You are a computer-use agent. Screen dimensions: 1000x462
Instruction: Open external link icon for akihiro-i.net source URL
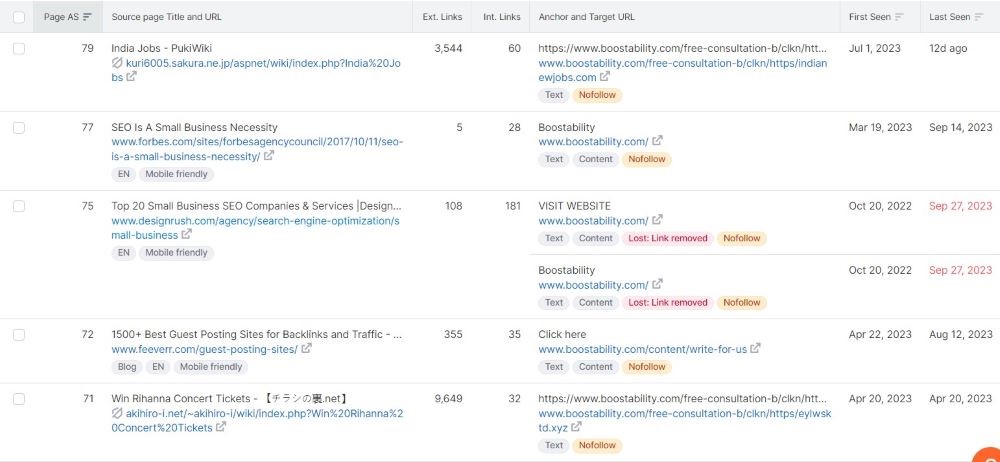[x=221, y=428]
